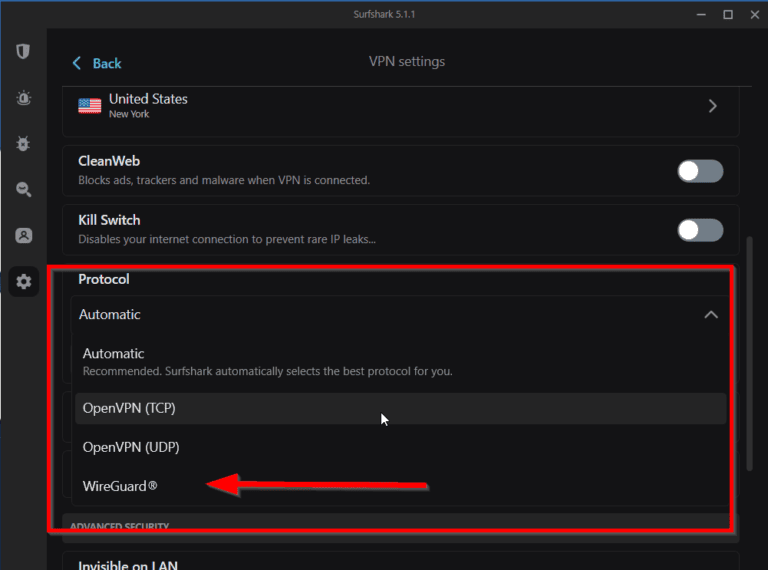This screenshot has width=768, height=570.
Task: Click the Settings gear icon in sidebar
Action: [23, 282]
